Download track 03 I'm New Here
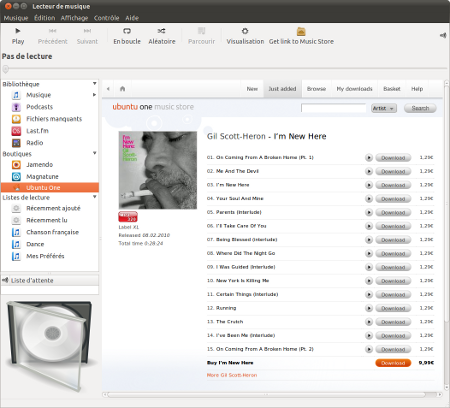The image size is (450, 408). [393, 185]
